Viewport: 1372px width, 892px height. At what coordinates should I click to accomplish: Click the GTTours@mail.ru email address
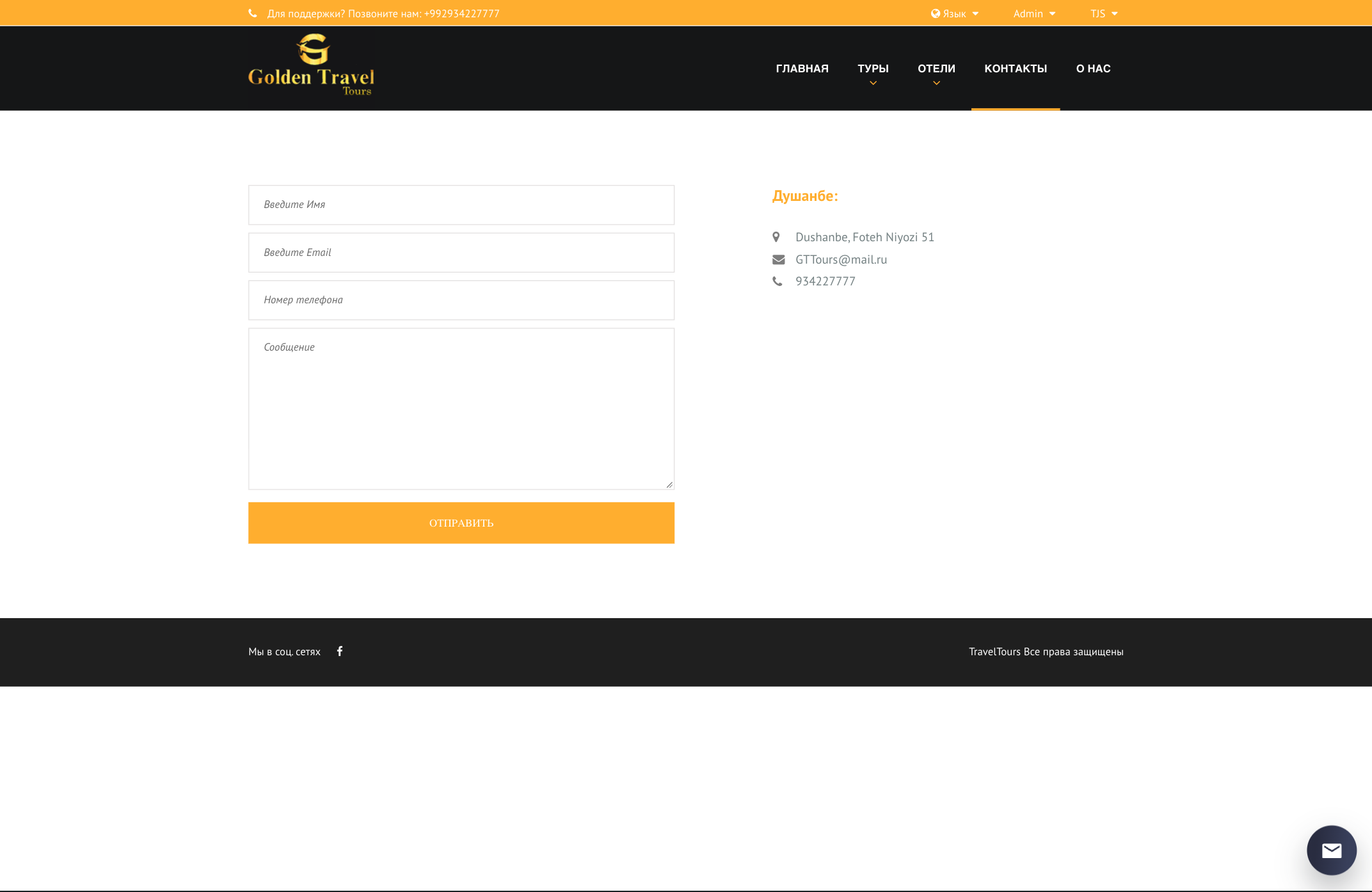coord(841,260)
